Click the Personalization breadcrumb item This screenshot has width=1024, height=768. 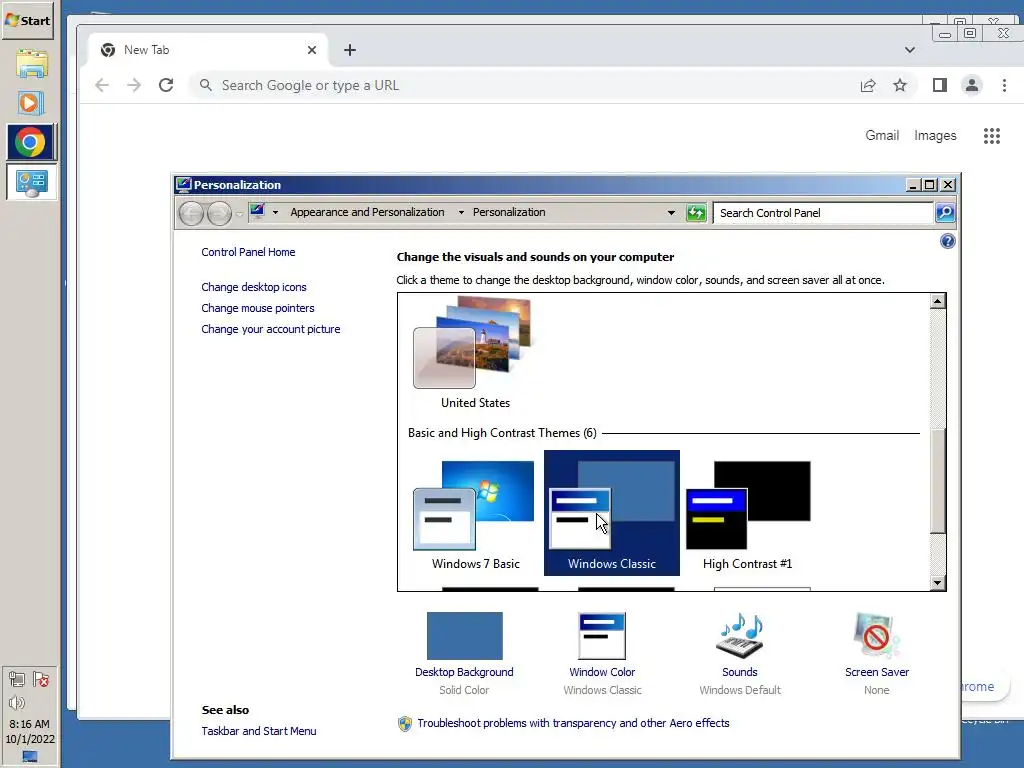[509, 212]
